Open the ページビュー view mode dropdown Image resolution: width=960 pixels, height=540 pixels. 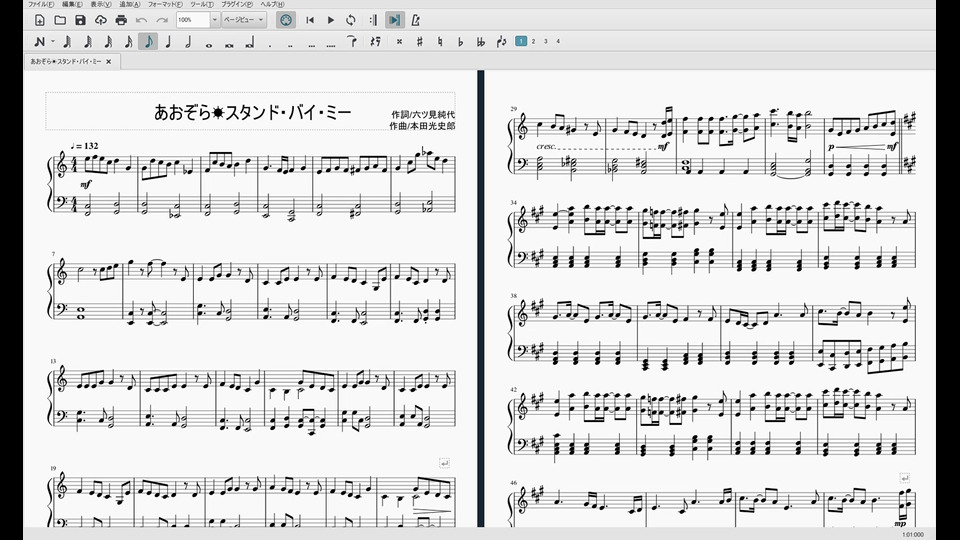[244, 20]
